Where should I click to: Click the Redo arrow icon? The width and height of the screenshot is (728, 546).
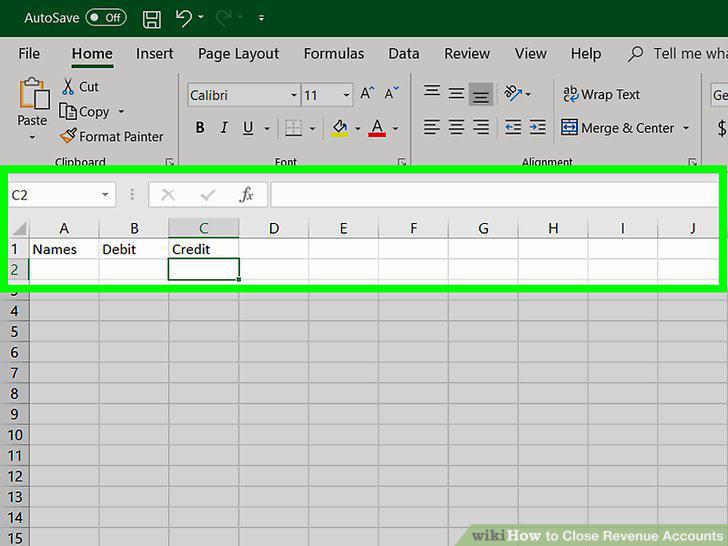224,18
